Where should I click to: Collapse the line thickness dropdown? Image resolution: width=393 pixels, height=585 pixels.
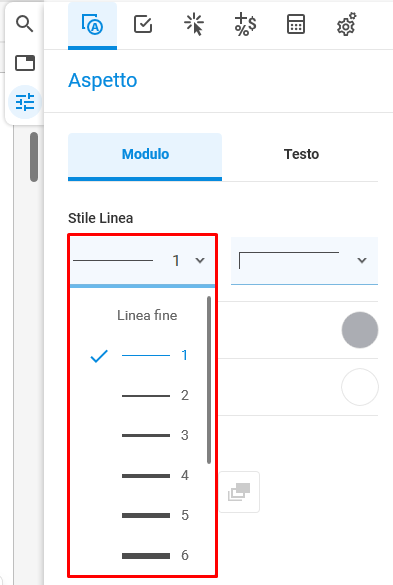tap(143, 261)
